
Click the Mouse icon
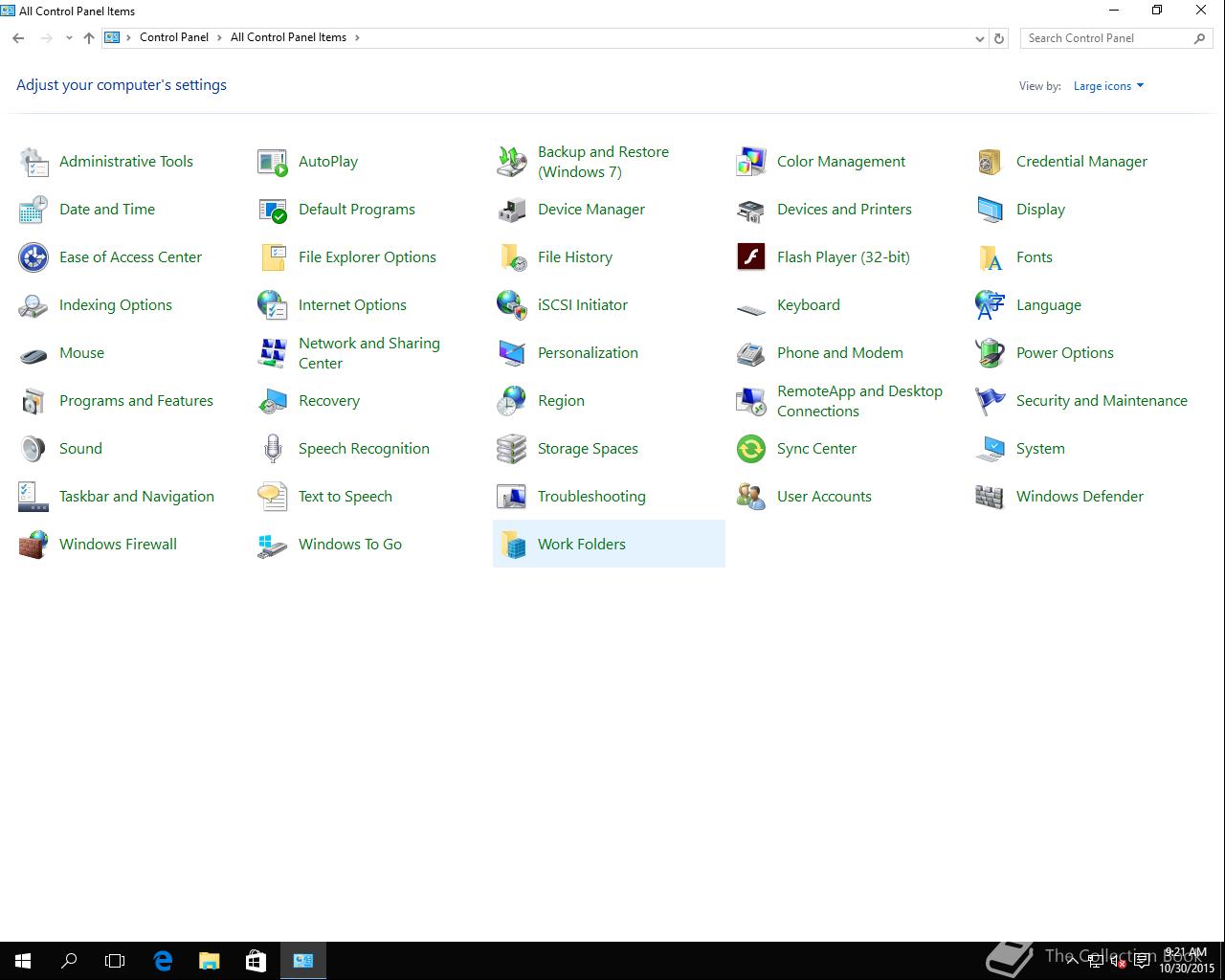[x=33, y=356]
